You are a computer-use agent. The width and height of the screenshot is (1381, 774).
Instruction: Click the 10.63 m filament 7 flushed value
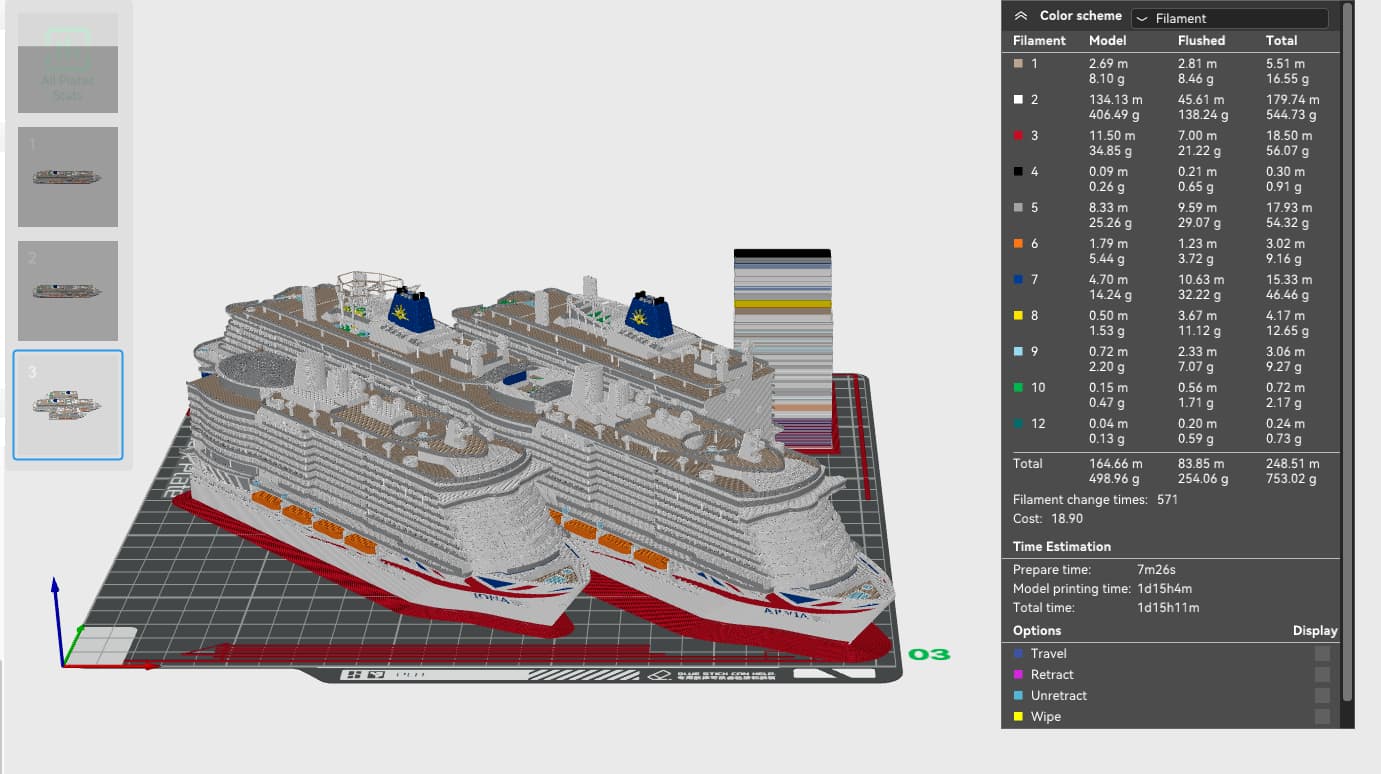coord(1201,279)
